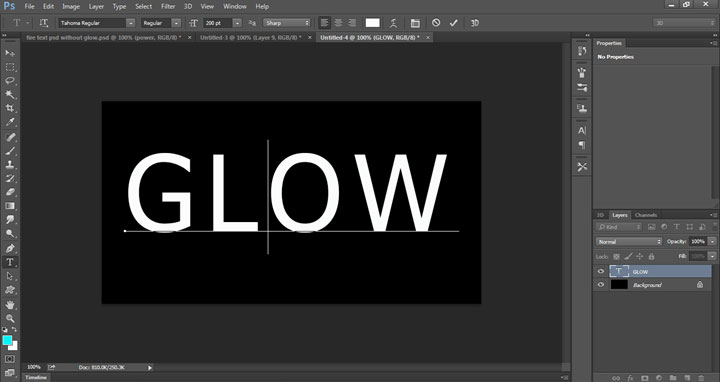Open the Clone Source panel icon
The height and width of the screenshot is (382, 720).
tap(582, 108)
